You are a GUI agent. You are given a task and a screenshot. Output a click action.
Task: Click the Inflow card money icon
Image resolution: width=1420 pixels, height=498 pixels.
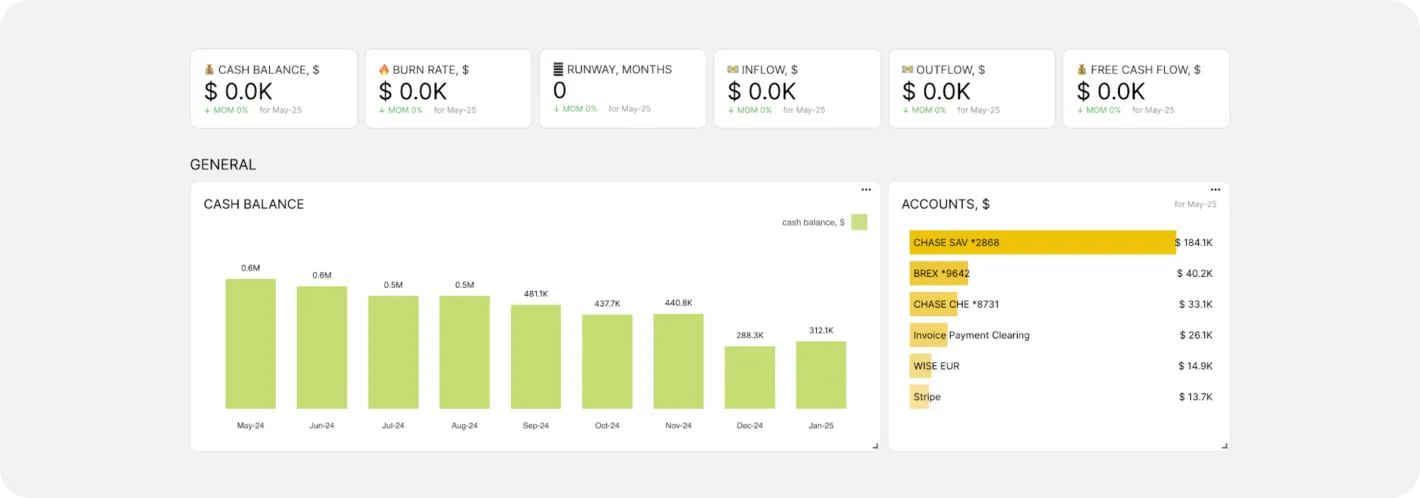tap(733, 70)
